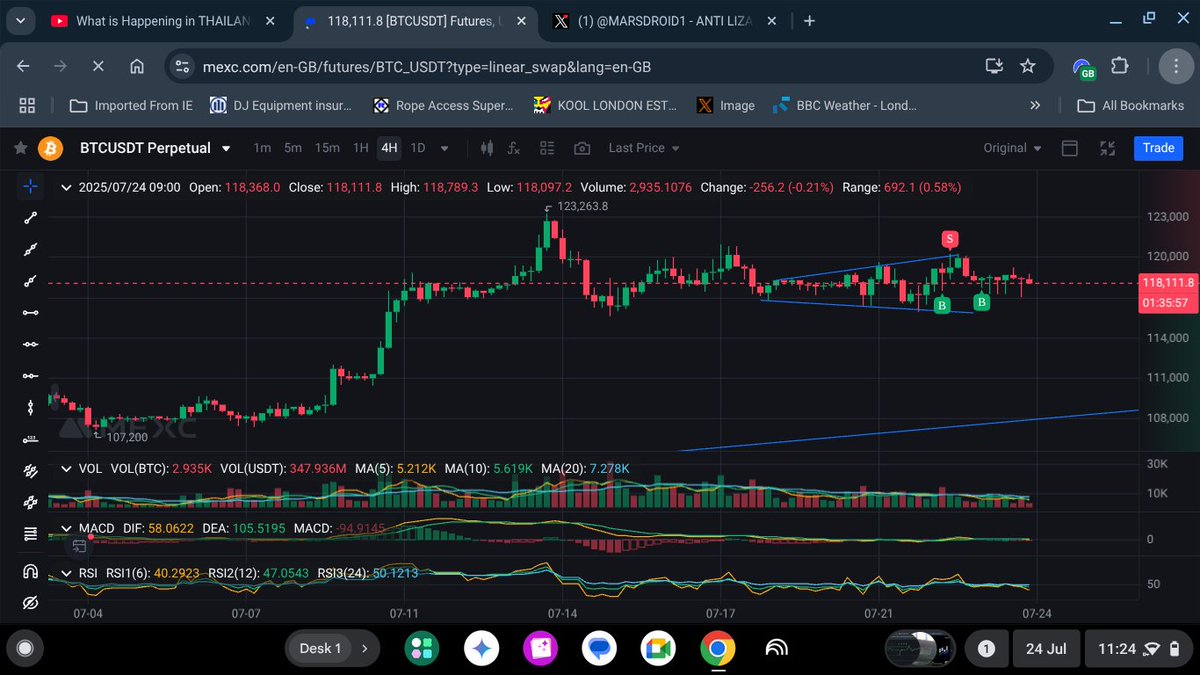Open Google Meet from the shelf

coord(657,648)
